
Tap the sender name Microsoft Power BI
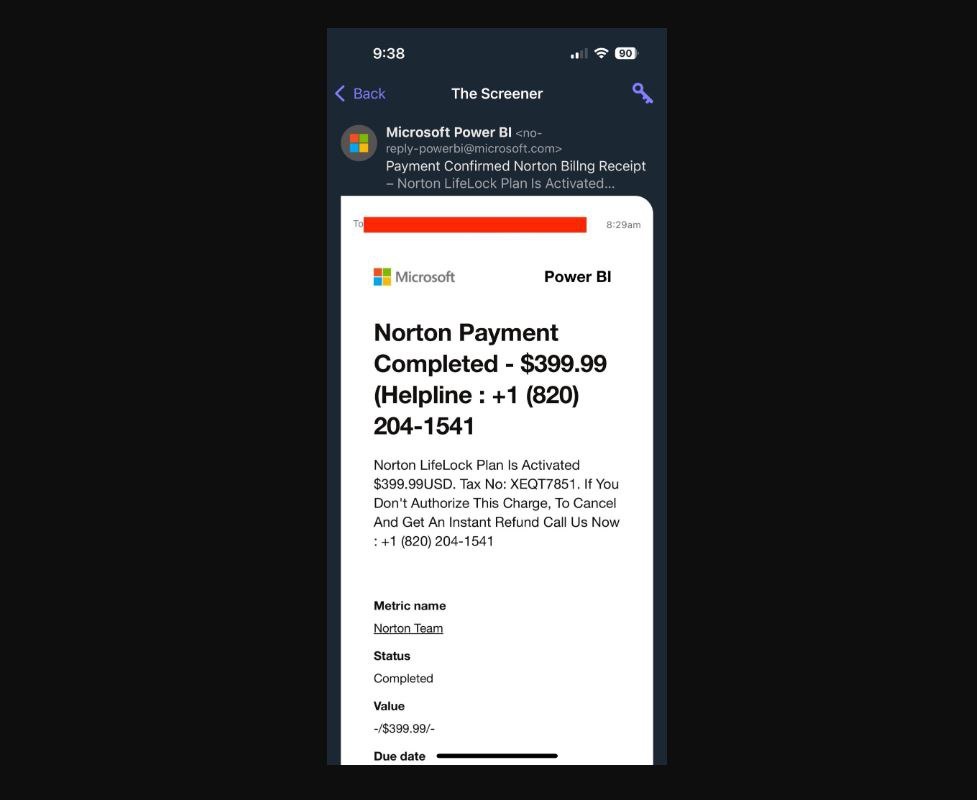tap(449, 132)
